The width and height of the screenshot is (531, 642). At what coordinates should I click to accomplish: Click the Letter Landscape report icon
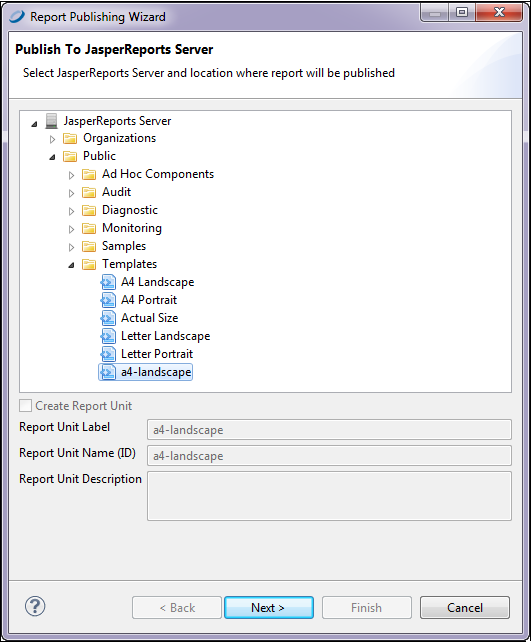(x=108, y=336)
